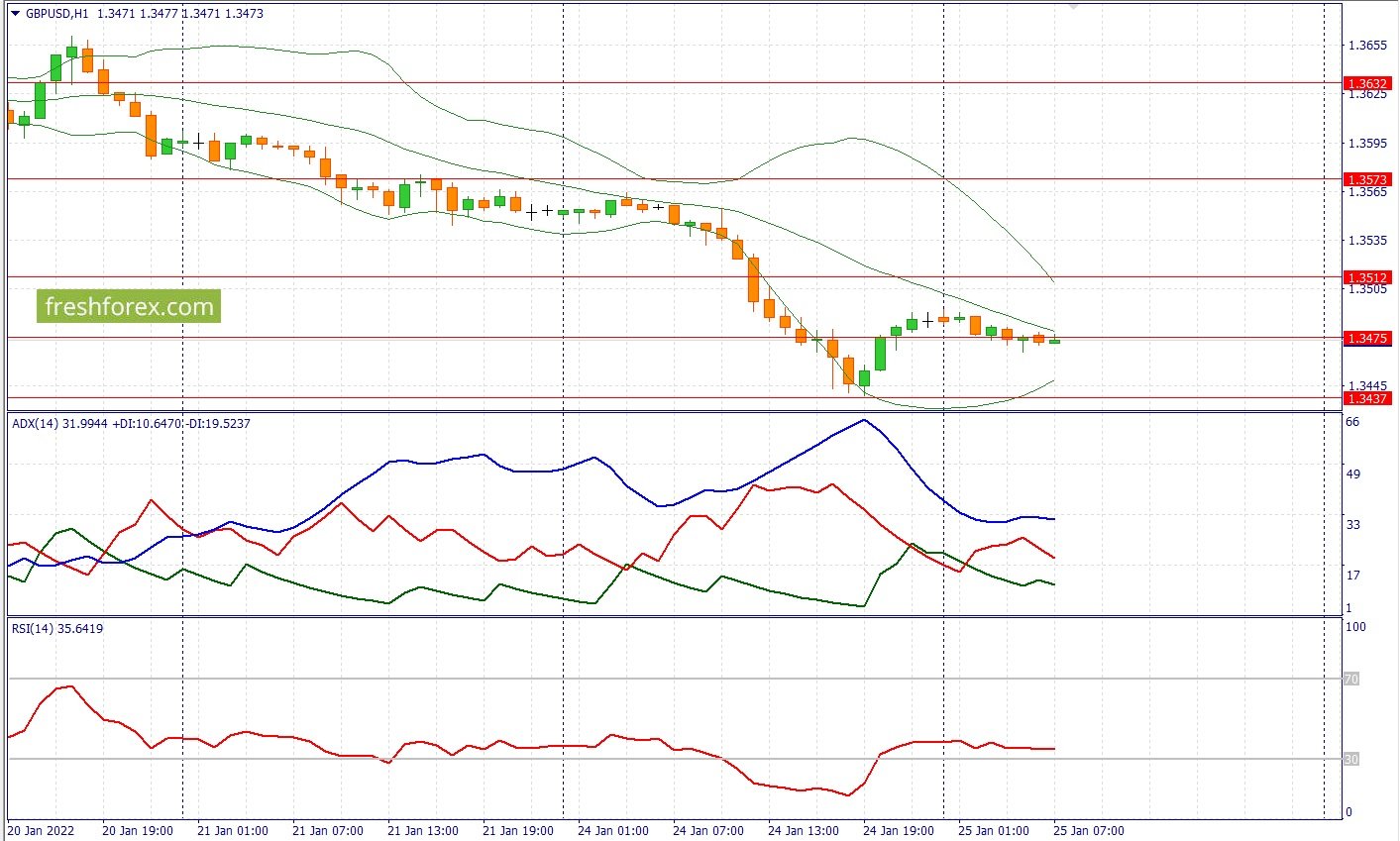Viewport: 1400px width, 841px height.
Task: Click the ADX(14) indicator label
Action: pos(36,424)
